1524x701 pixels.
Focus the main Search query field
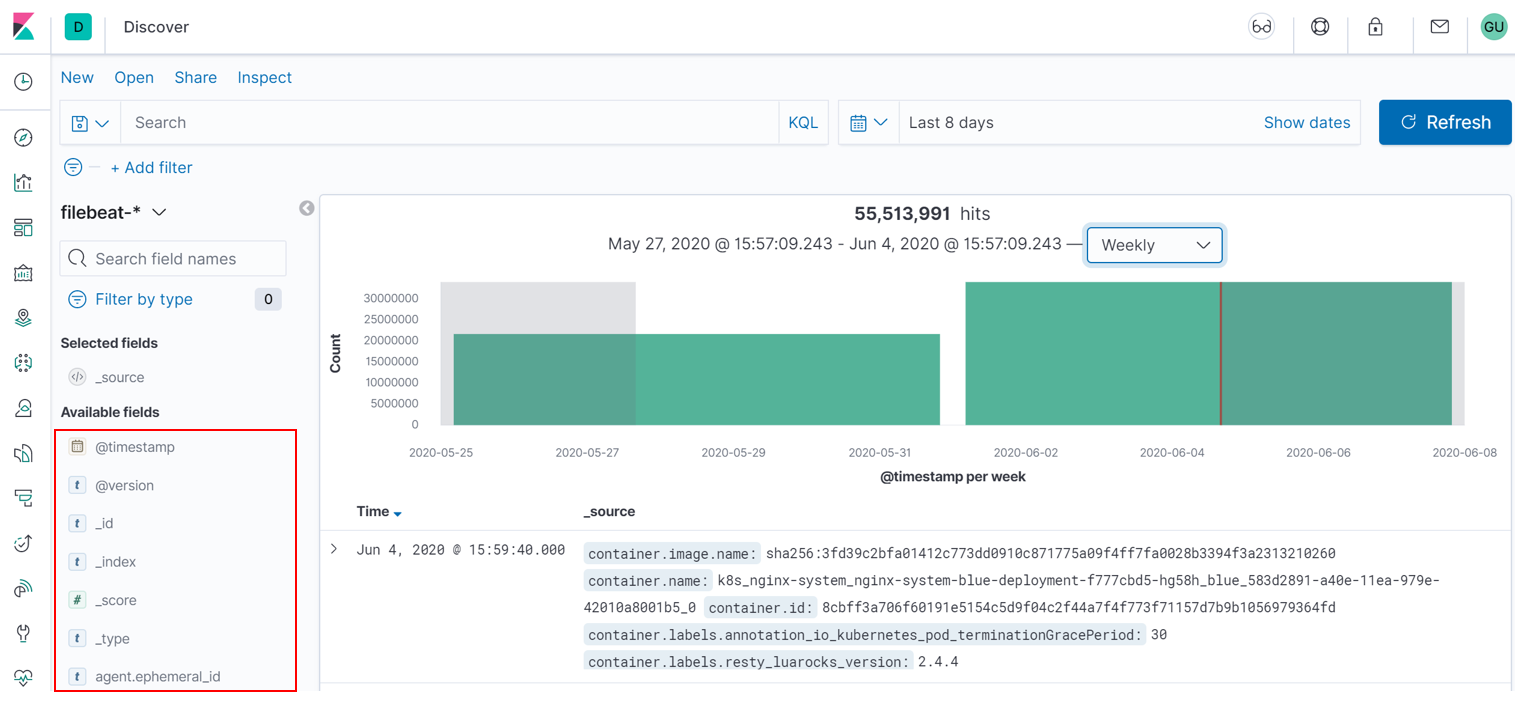click(450, 123)
